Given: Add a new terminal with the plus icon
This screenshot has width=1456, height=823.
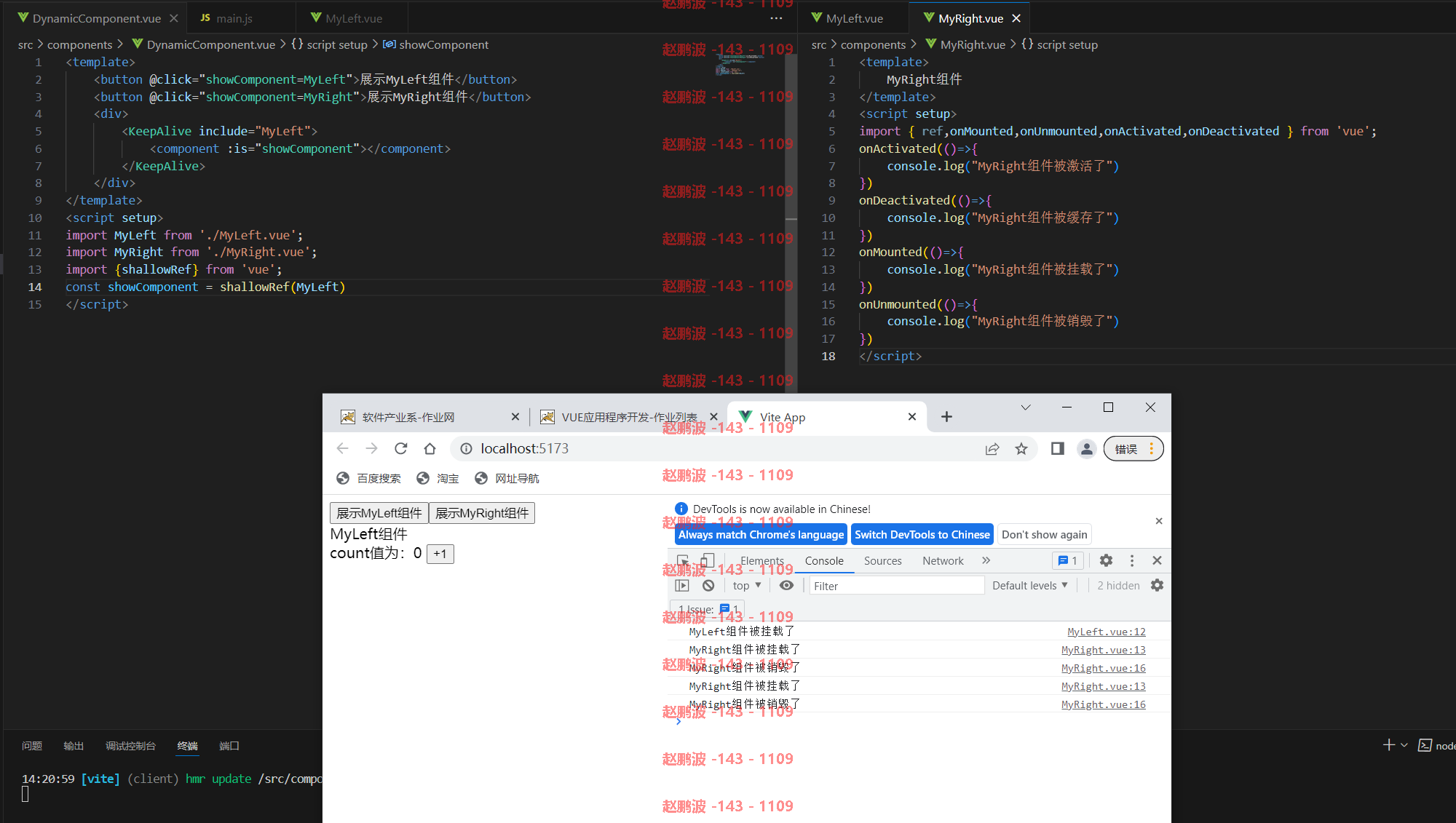Looking at the screenshot, I should 1389,745.
